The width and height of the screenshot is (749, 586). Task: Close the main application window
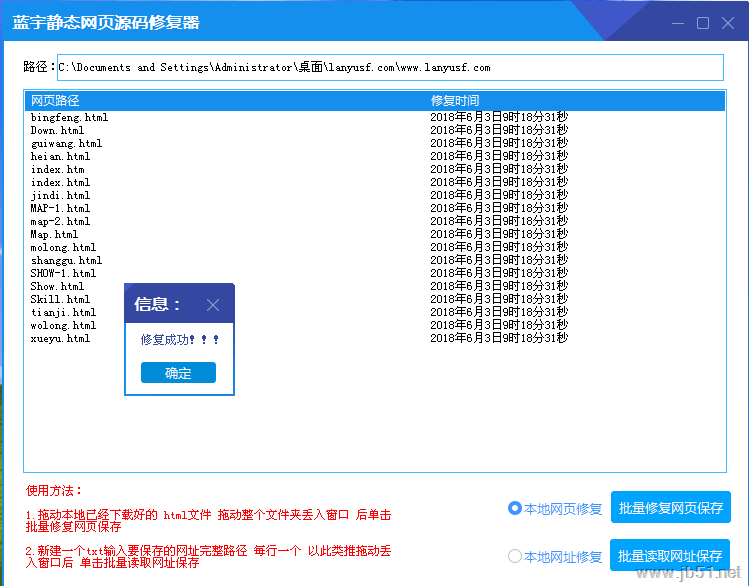728,23
